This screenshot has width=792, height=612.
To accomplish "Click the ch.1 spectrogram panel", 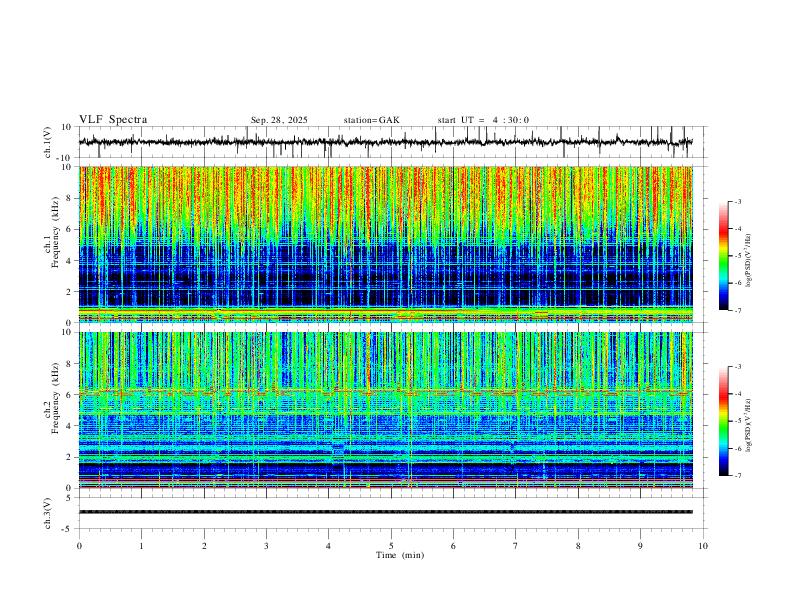I will click(385, 244).
